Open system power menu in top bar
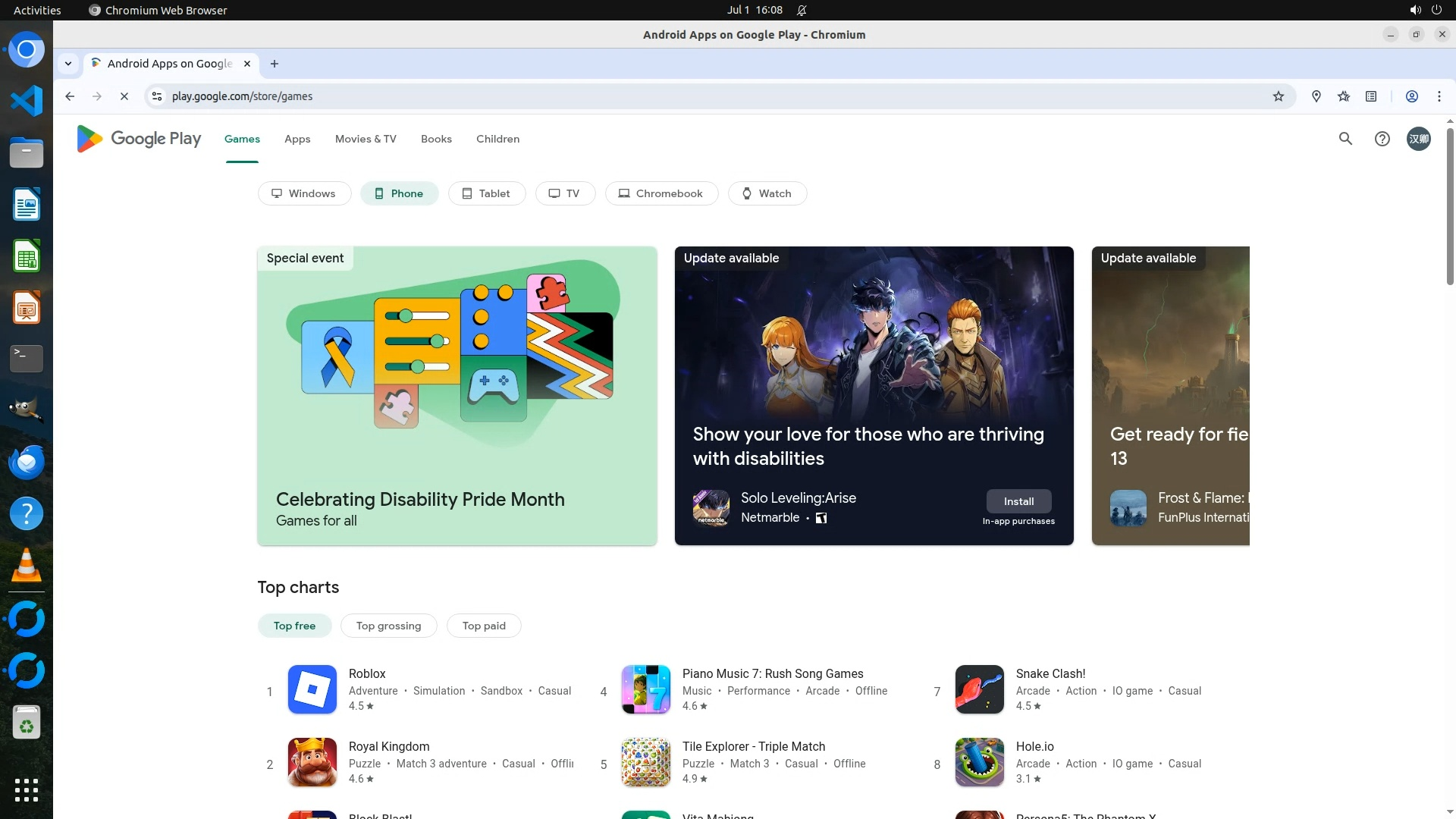 click(x=1436, y=10)
